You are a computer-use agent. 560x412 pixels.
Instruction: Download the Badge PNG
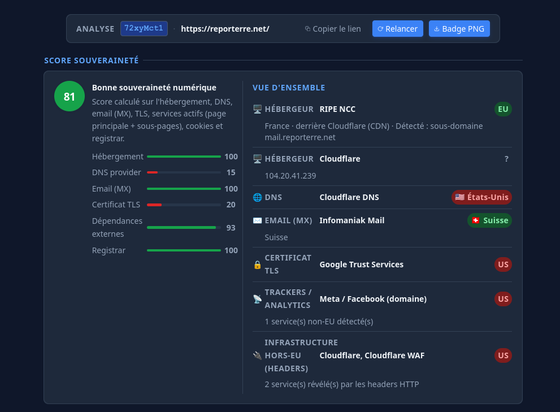click(x=459, y=29)
